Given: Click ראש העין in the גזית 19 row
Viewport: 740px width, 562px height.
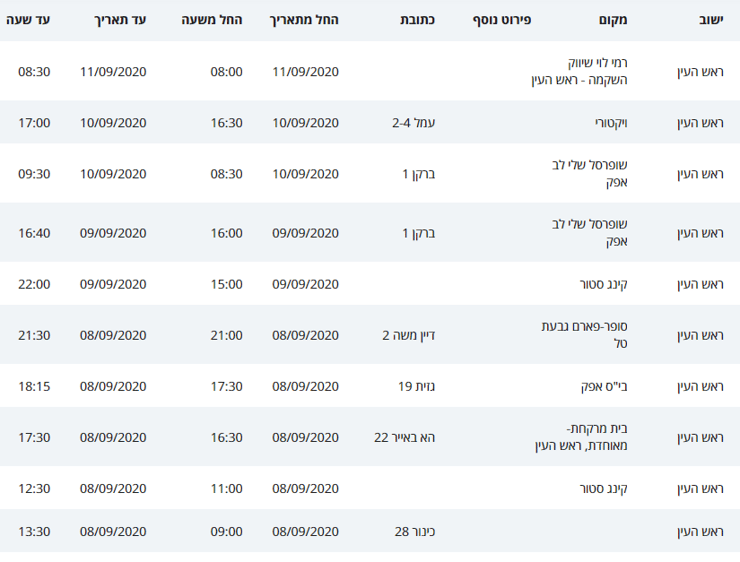Looking at the screenshot, I should 700,386.
